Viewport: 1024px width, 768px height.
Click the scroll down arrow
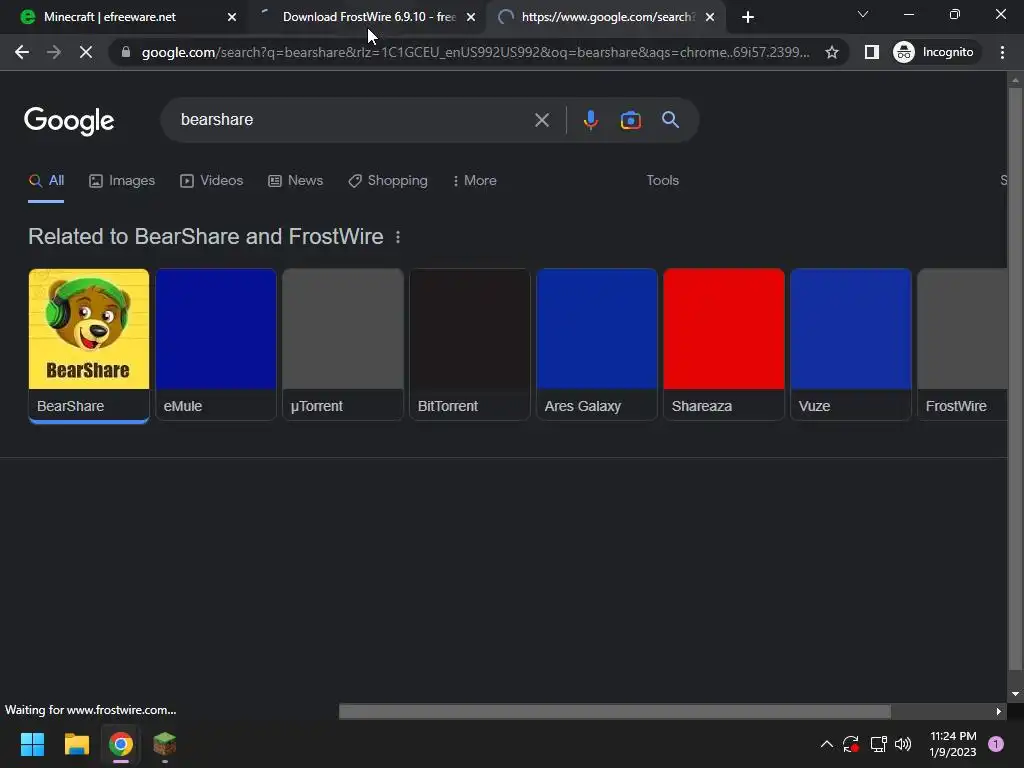pos(1015,694)
